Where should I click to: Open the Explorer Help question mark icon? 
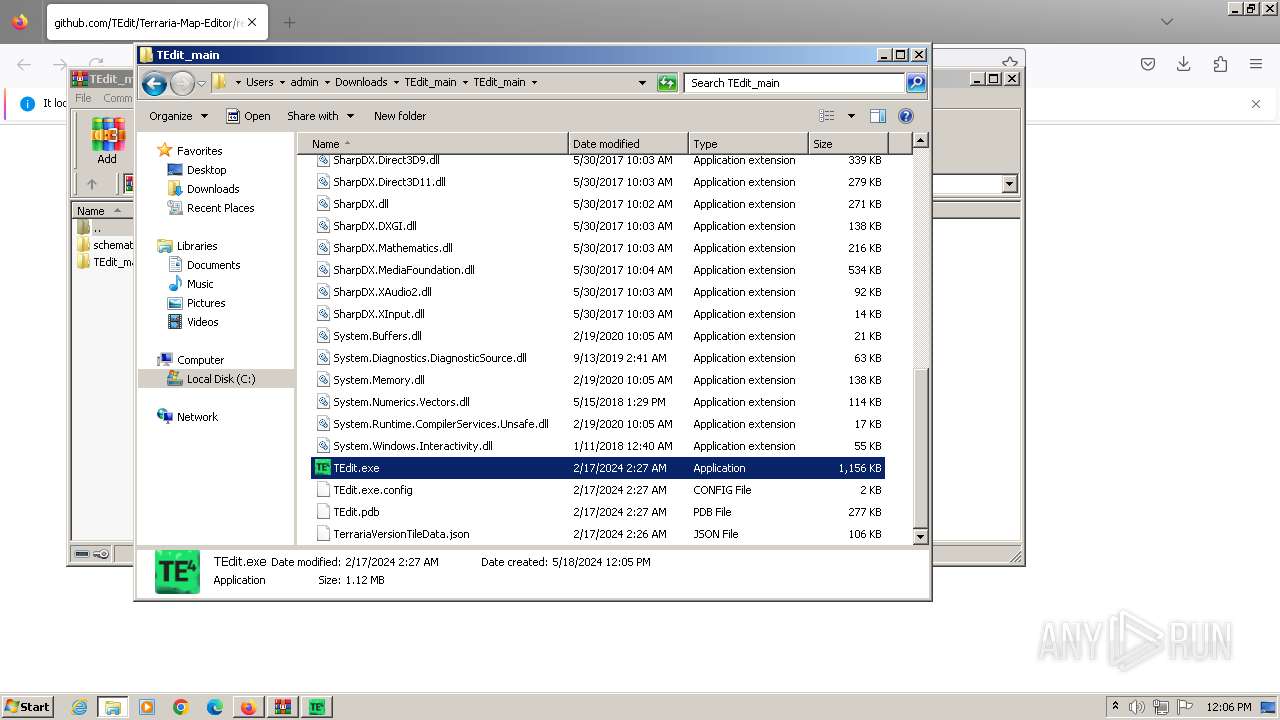[906, 116]
